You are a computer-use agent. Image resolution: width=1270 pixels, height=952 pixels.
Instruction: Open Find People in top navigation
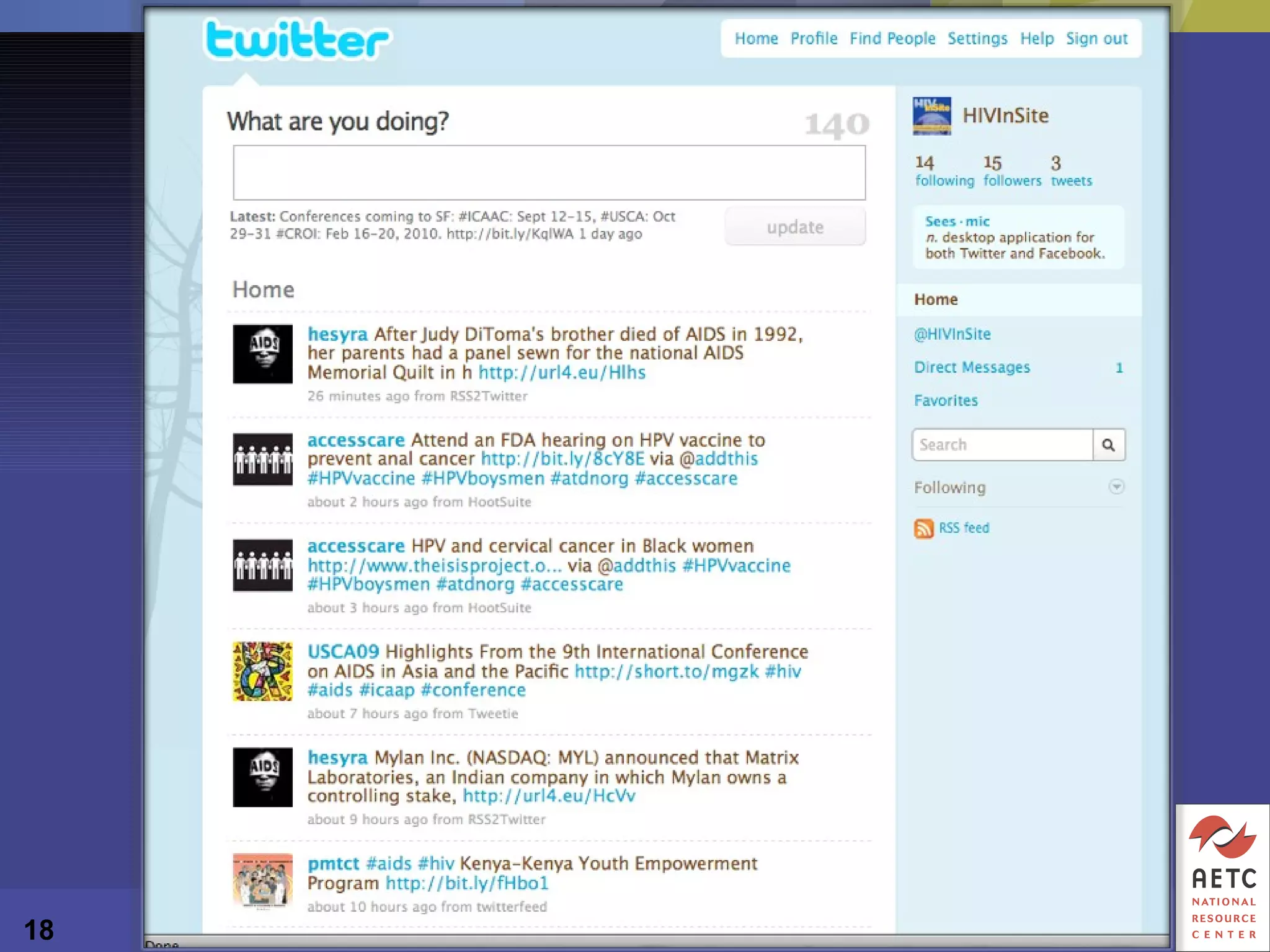coord(892,38)
